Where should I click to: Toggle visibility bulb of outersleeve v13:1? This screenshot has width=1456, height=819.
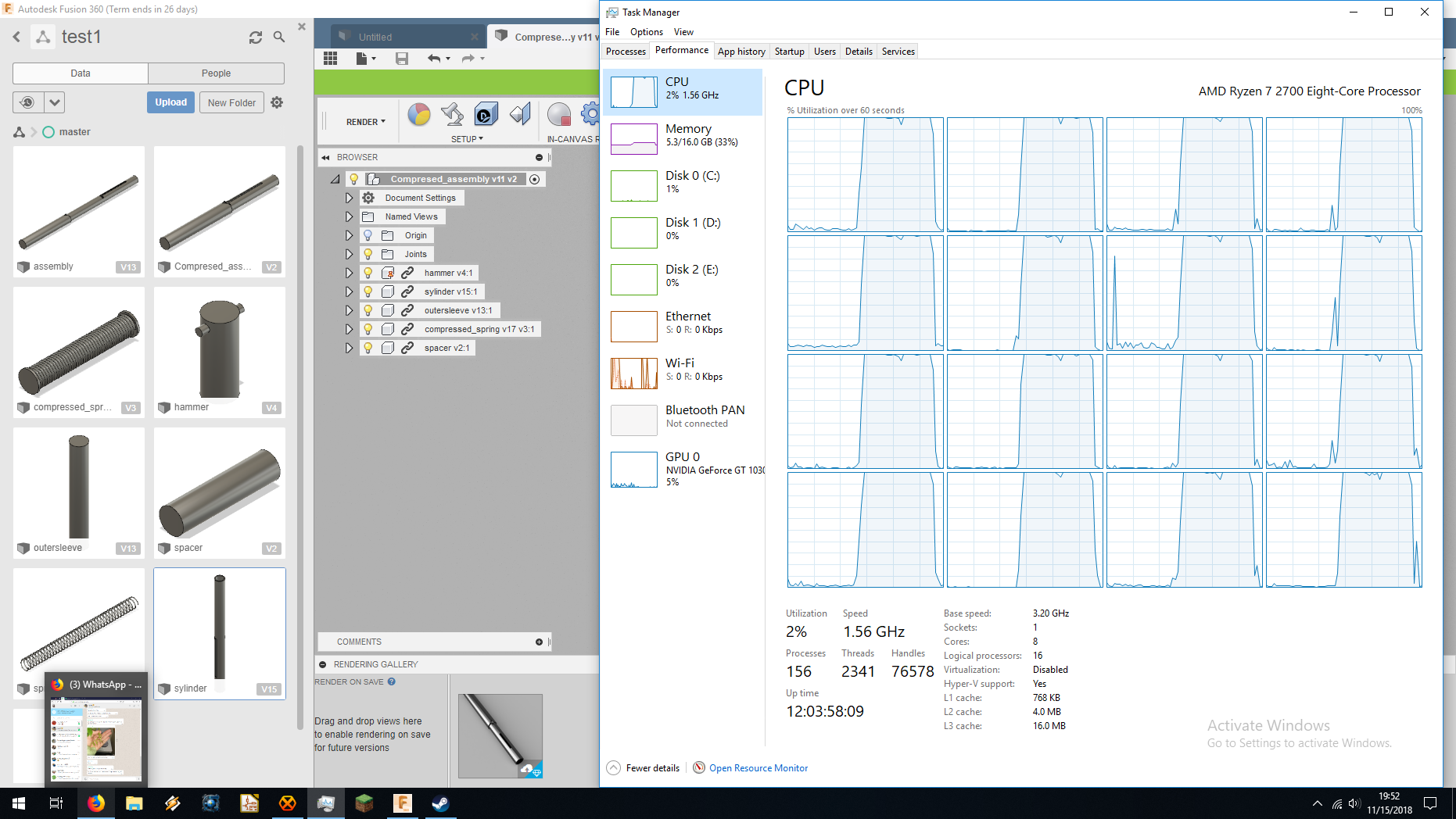coord(368,310)
